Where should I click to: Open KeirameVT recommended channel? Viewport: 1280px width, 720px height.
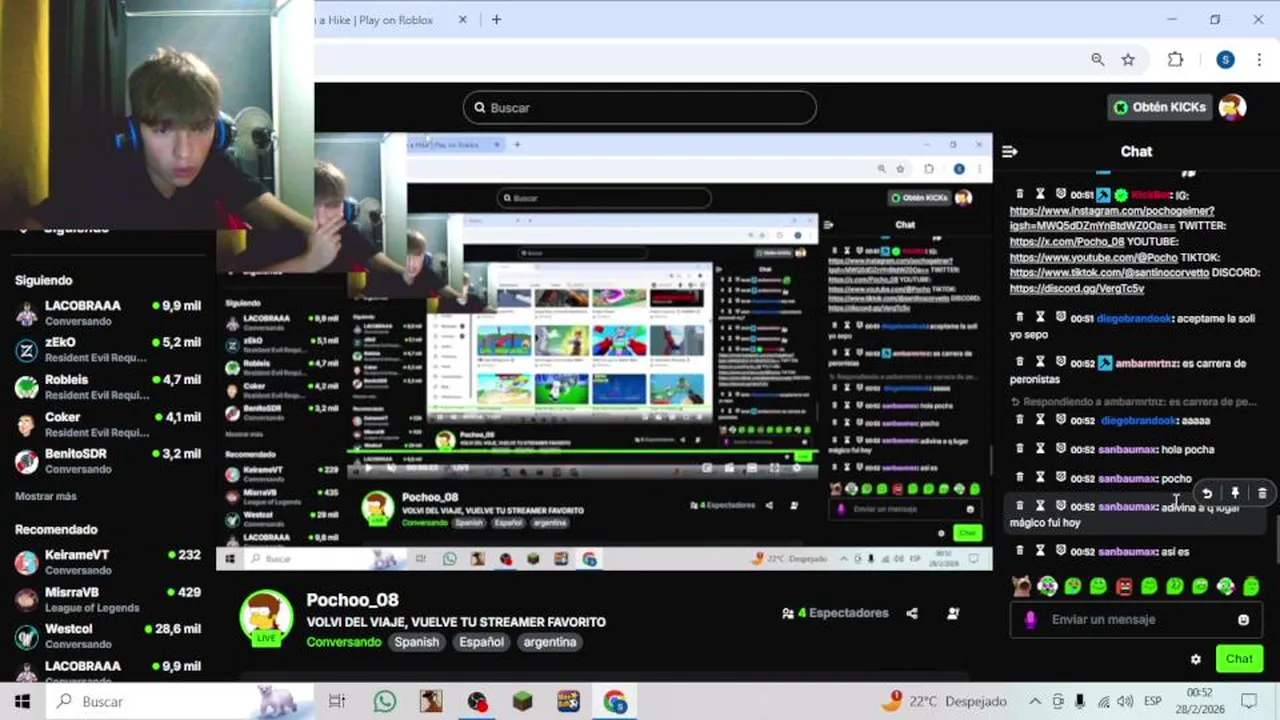pyautogui.click(x=108, y=562)
